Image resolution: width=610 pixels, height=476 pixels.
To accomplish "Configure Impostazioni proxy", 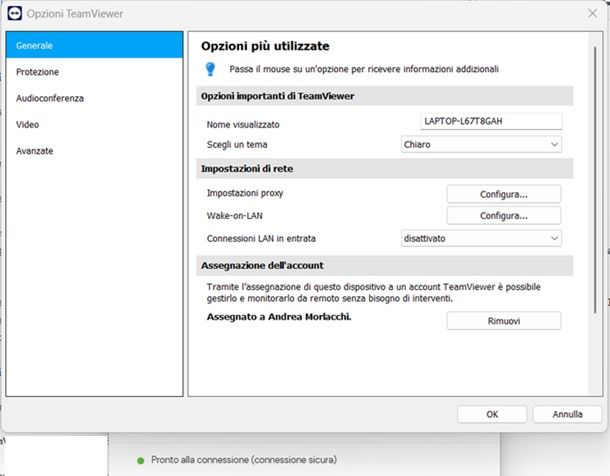I will click(x=504, y=194).
